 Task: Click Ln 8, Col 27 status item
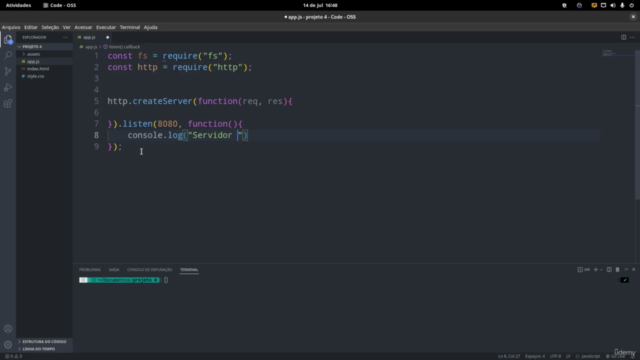tap(509, 356)
